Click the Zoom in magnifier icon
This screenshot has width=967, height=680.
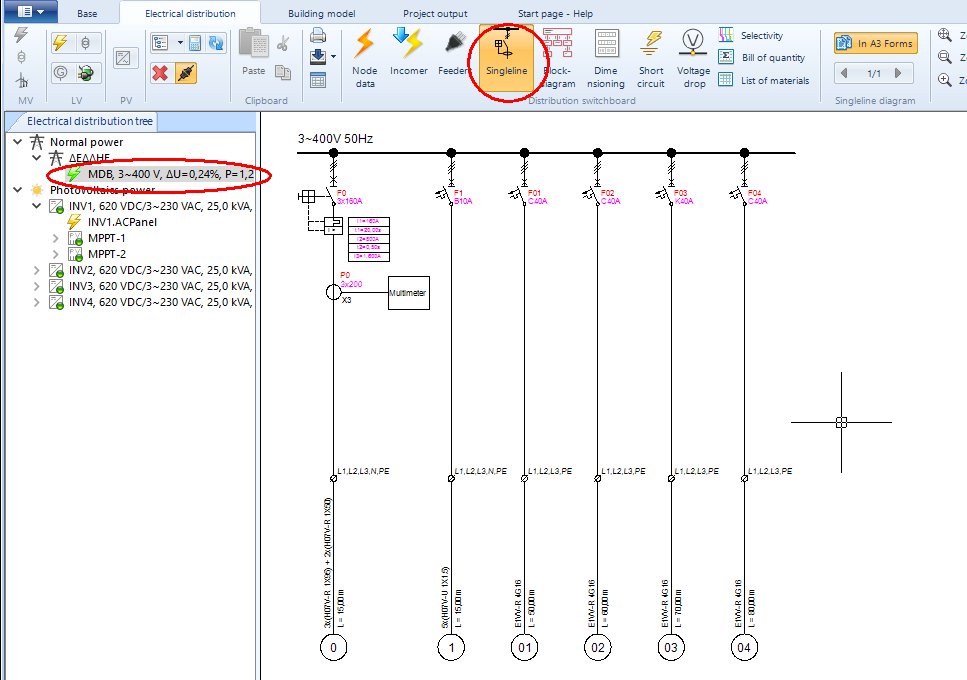pyautogui.click(x=943, y=78)
